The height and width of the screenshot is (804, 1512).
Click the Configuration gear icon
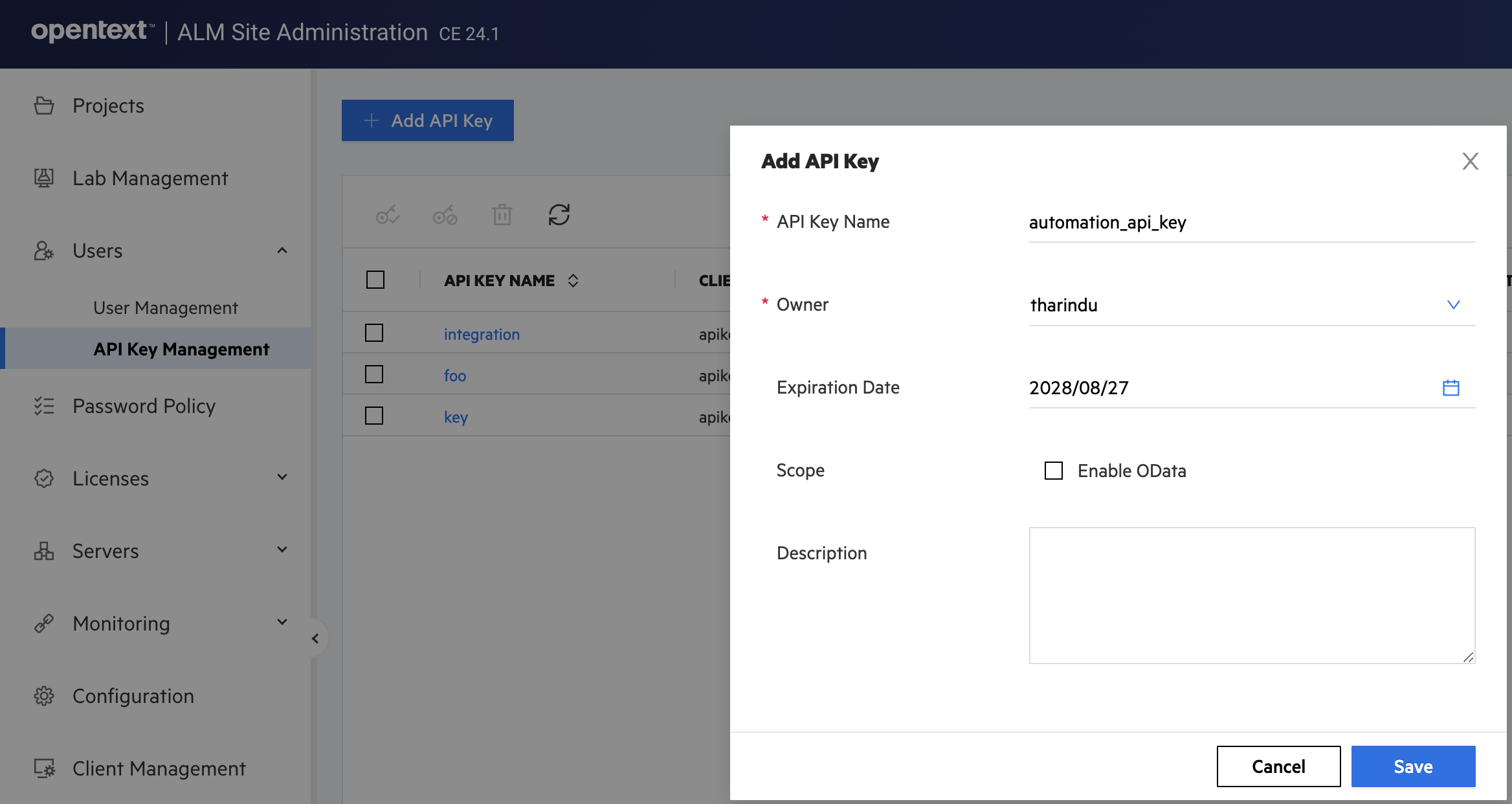click(x=43, y=696)
